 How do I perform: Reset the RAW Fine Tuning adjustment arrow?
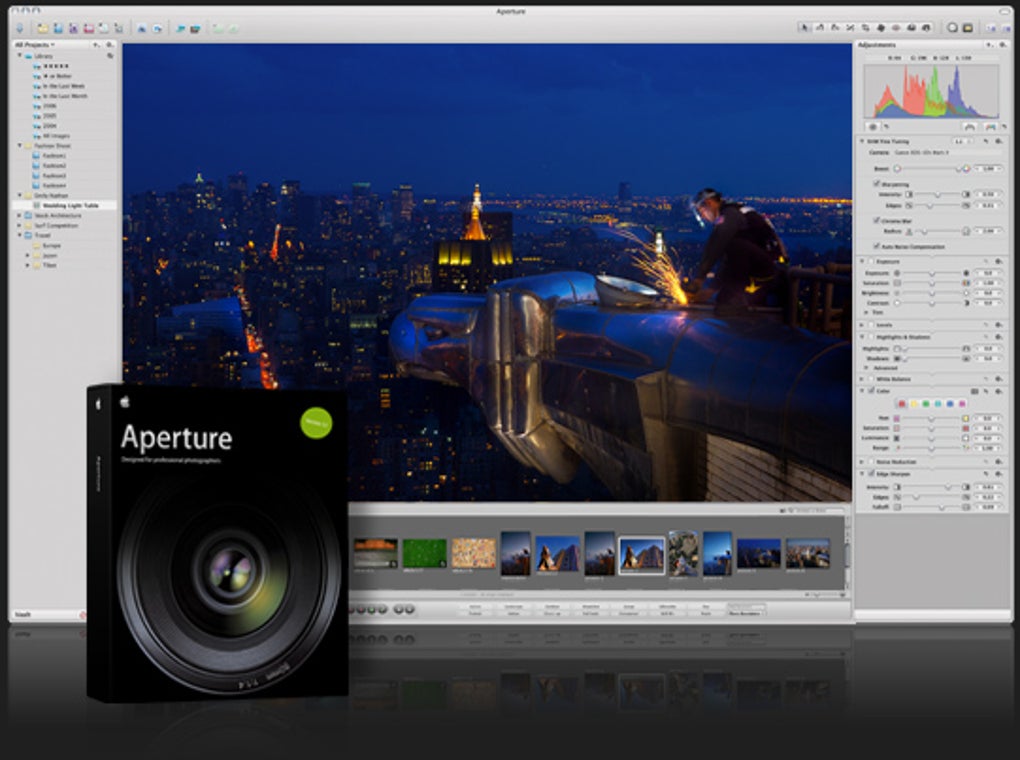point(986,141)
